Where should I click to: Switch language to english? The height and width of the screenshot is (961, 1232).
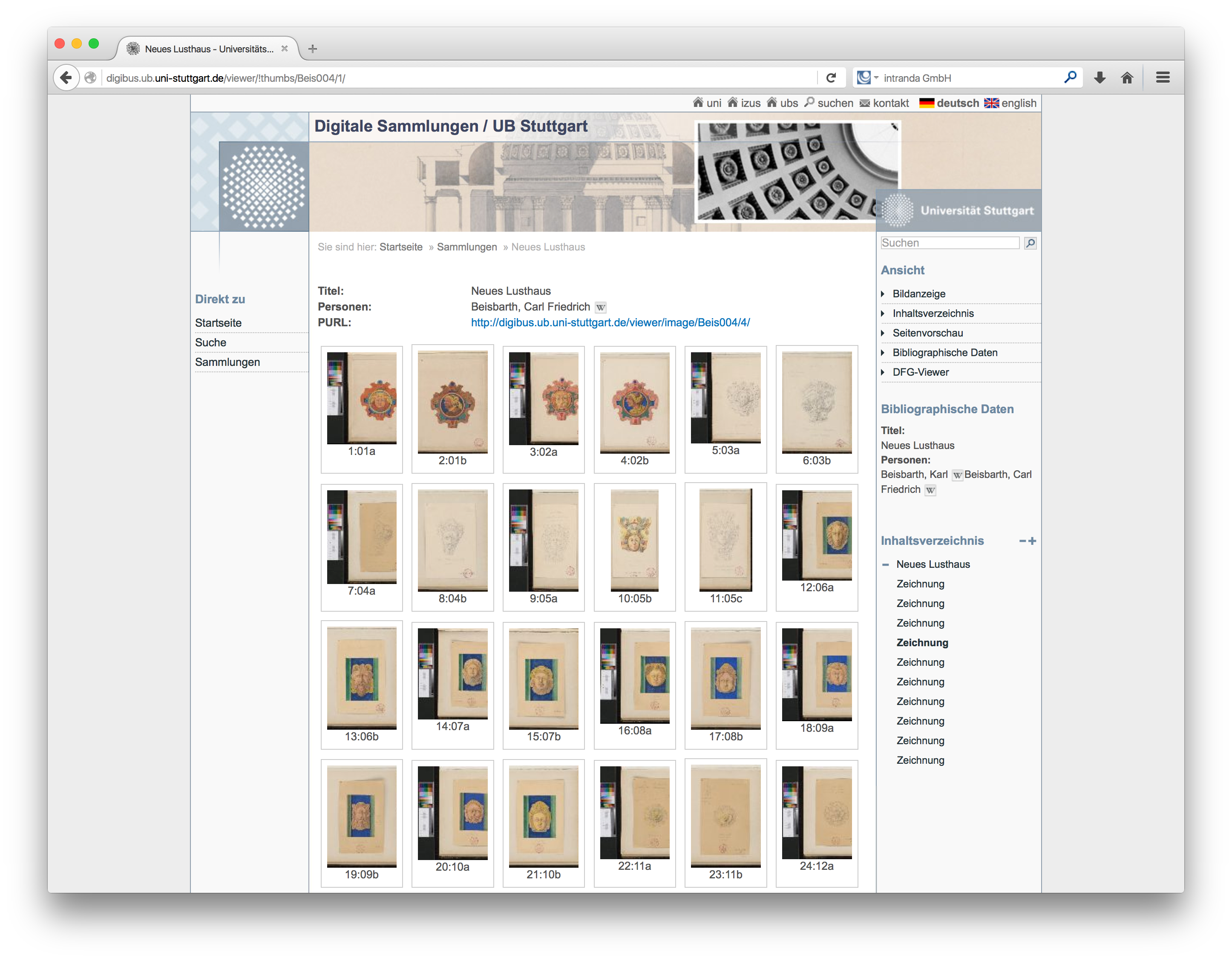[1010, 103]
